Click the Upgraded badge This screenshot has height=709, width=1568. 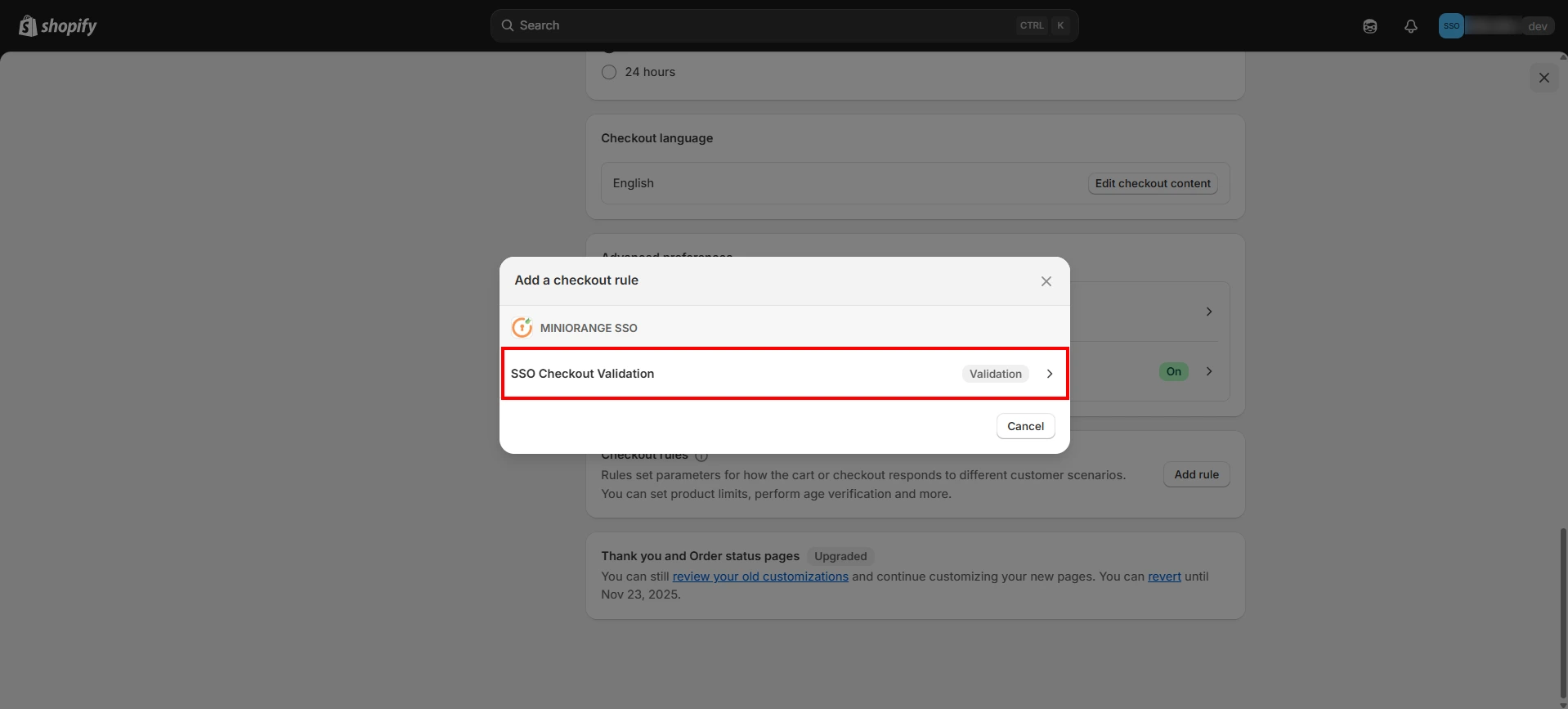[x=840, y=556]
